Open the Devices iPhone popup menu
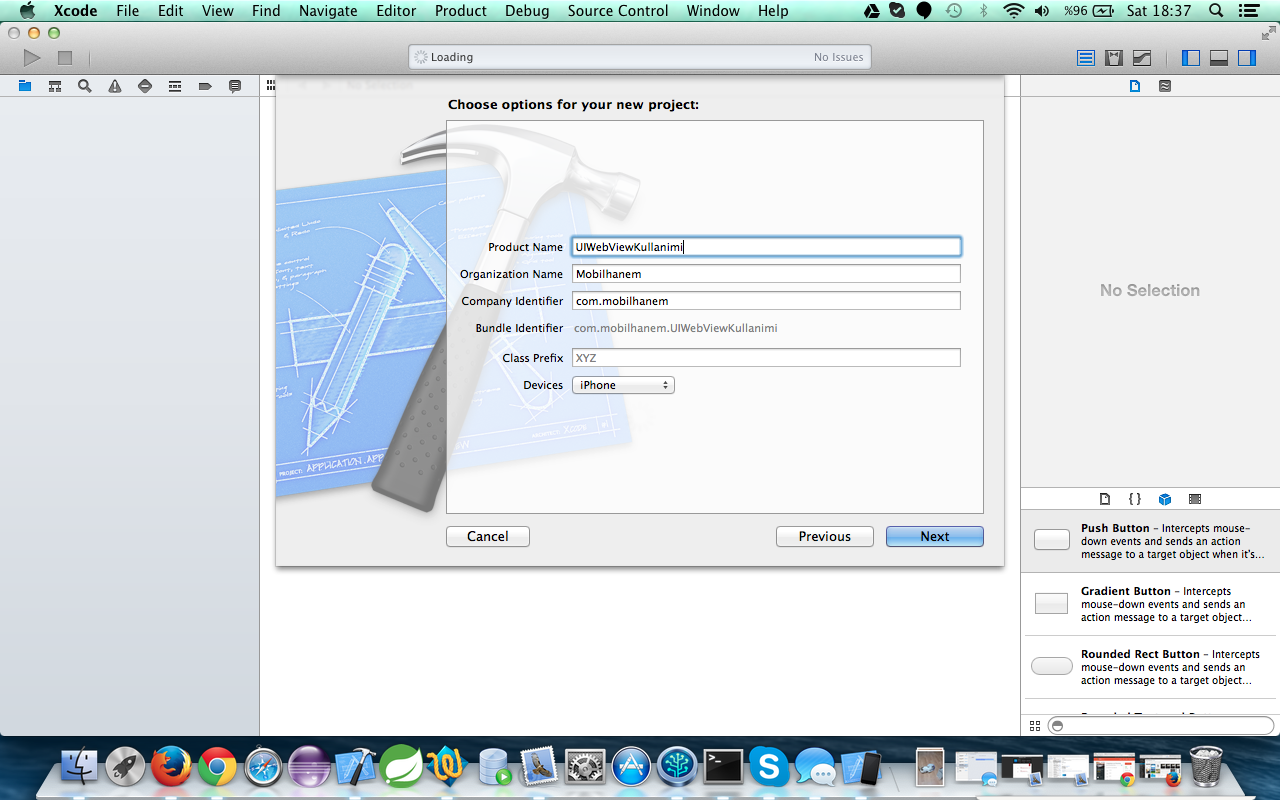 623,385
